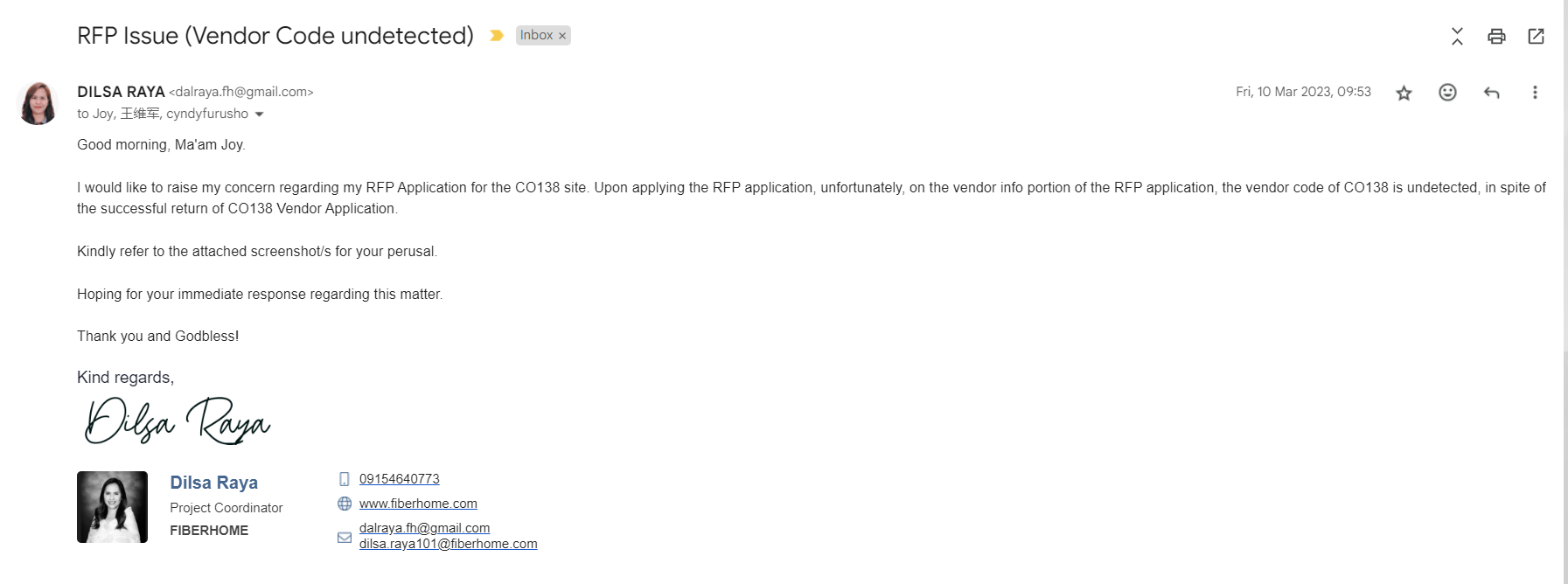
Task: Click sender's profile avatar
Action: pos(38,103)
